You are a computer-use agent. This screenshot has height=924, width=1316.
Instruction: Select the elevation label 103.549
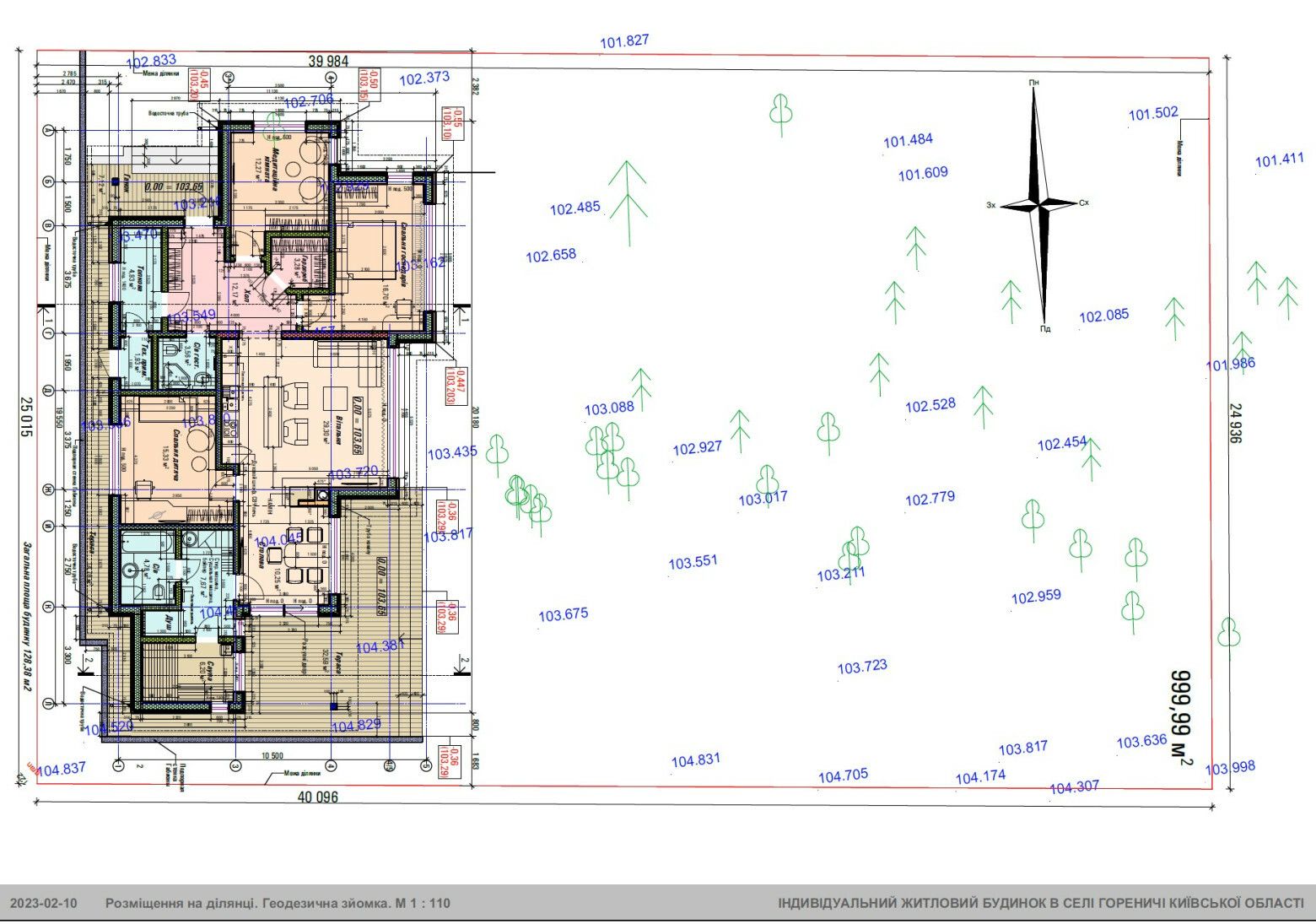click(191, 316)
